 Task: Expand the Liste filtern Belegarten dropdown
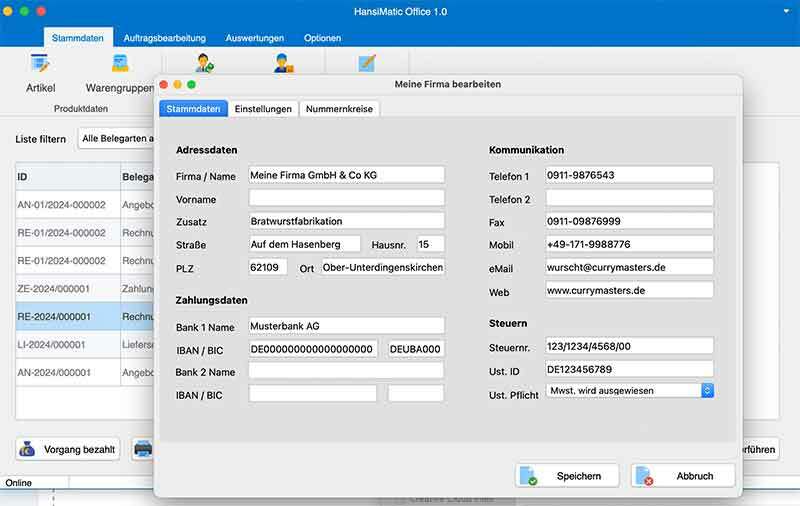click(x=116, y=138)
